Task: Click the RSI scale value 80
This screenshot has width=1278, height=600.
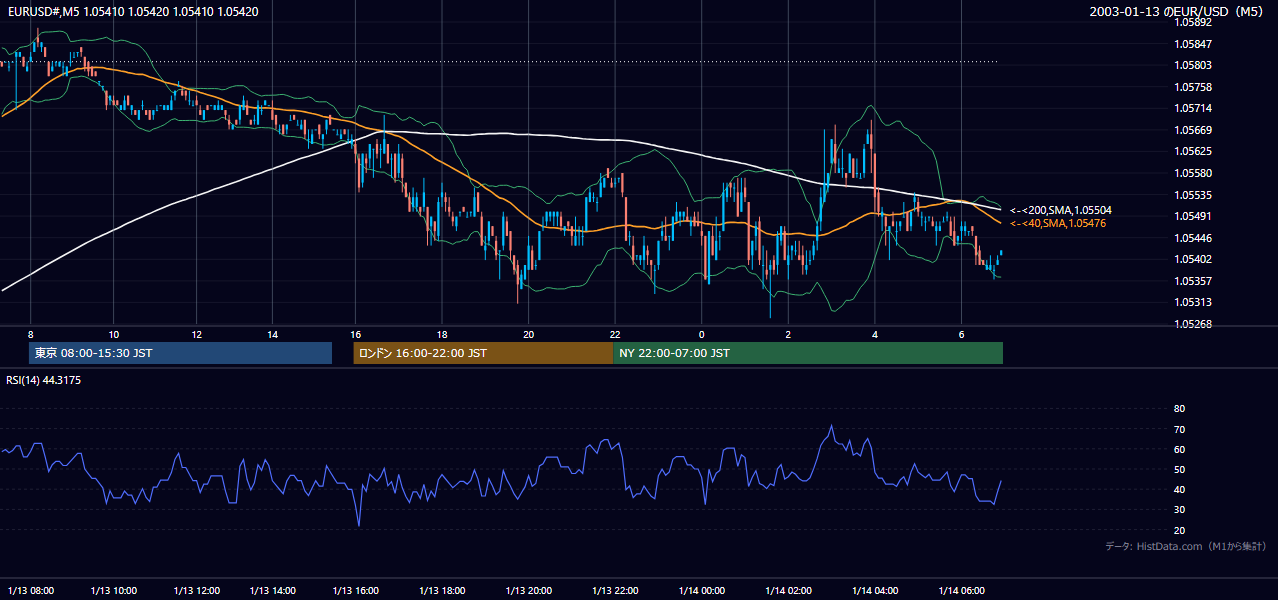Action: click(x=1179, y=409)
